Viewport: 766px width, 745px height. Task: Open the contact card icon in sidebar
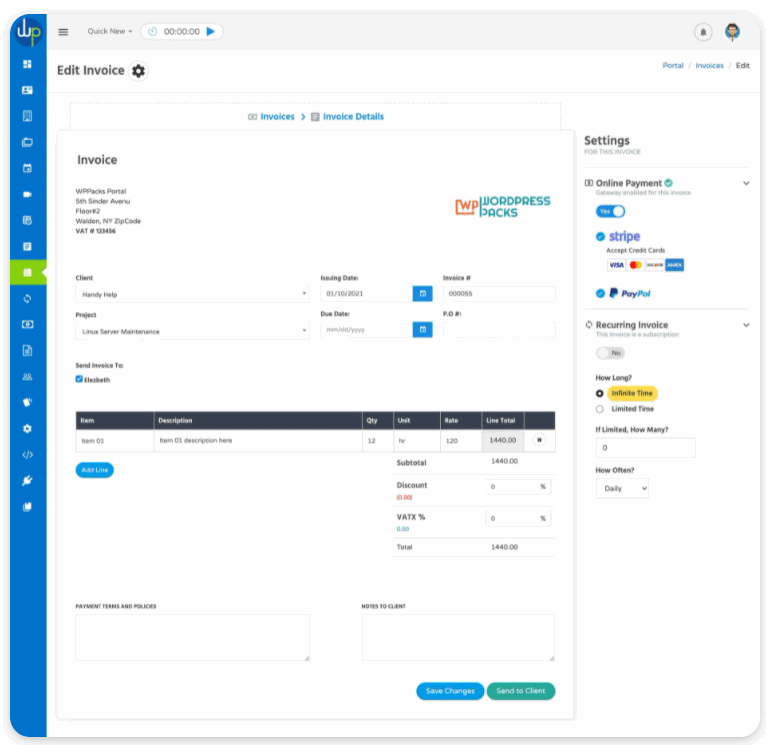tap(27, 90)
